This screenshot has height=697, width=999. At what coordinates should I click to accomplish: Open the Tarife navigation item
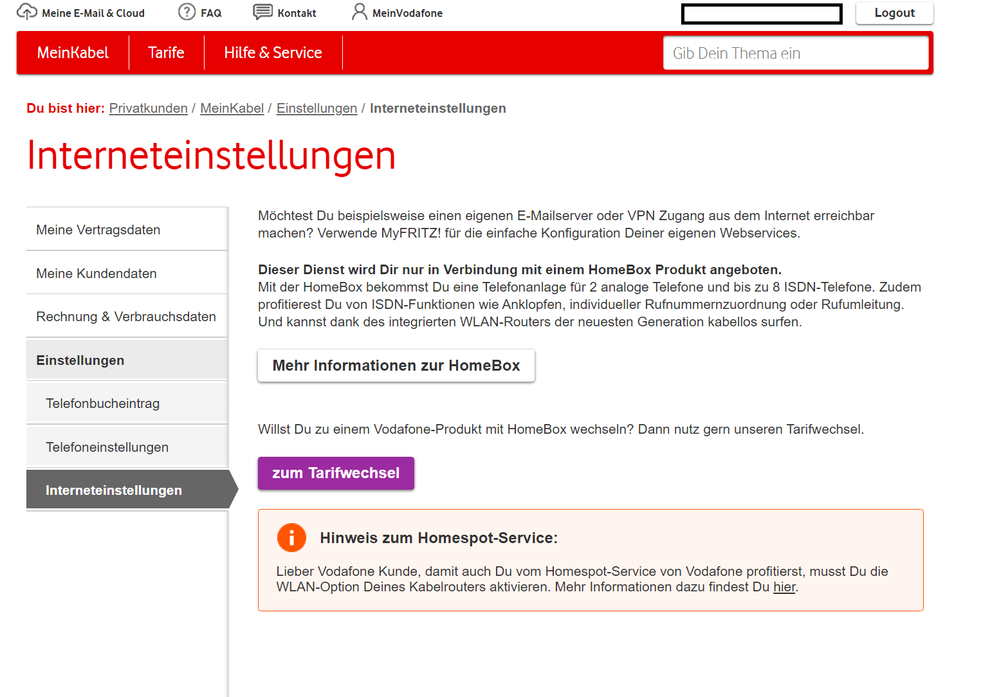pyautogui.click(x=166, y=53)
